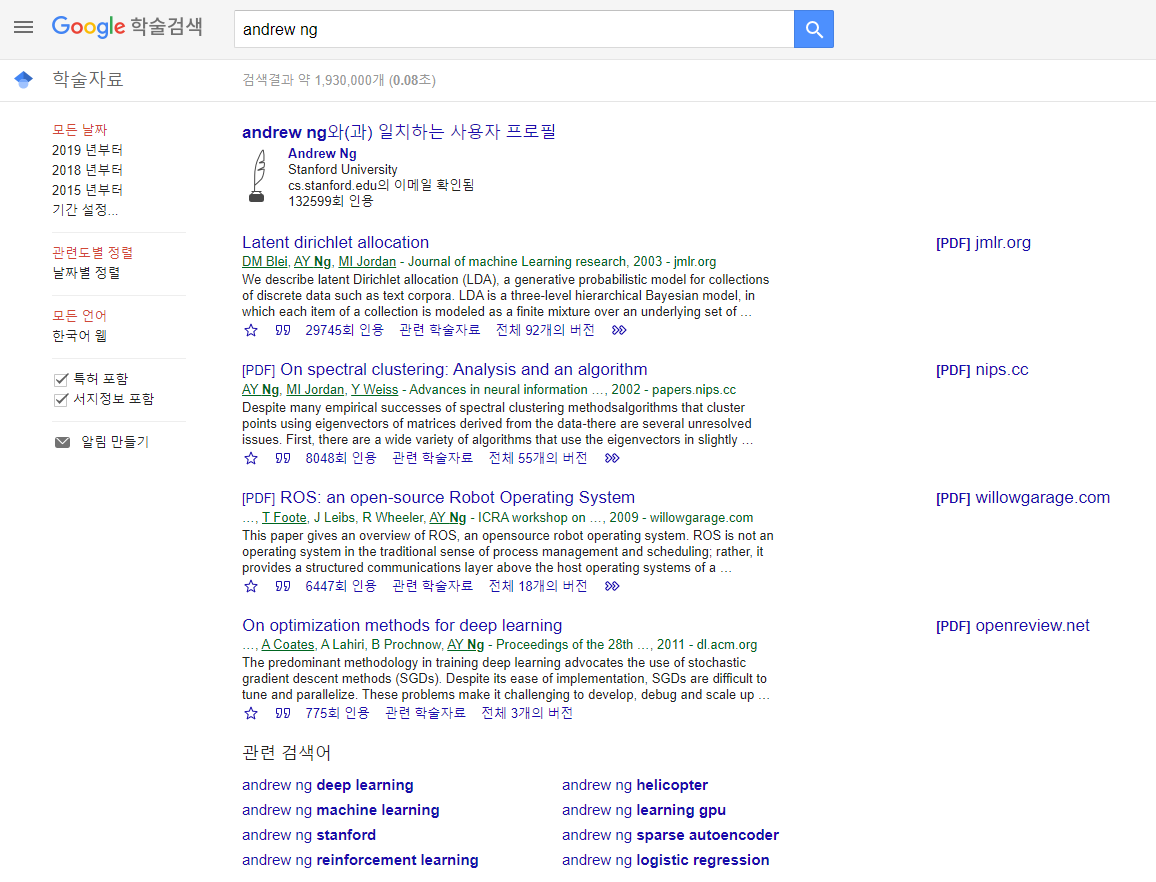
Task: Search andrew ng machine learning suggestion
Action: (x=341, y=810)
